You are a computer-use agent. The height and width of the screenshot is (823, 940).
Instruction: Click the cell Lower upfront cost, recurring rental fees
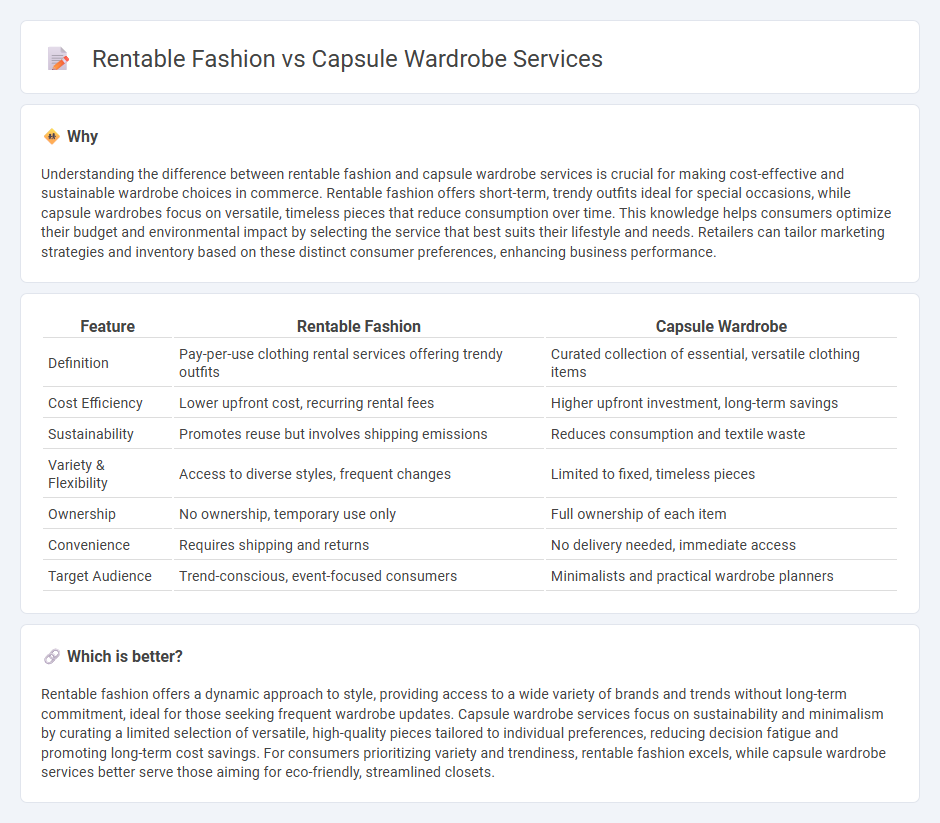click(x=358, y=403)
